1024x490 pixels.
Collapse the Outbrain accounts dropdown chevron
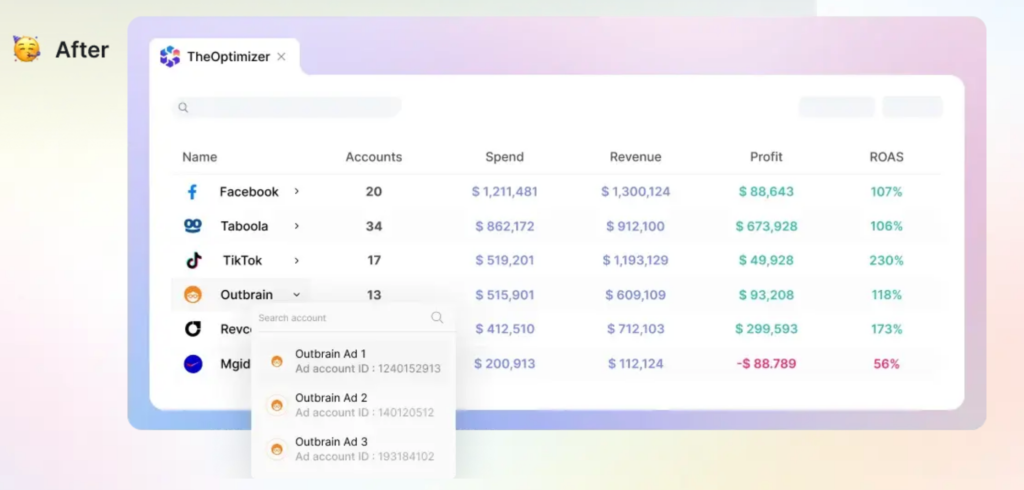click(x=296, y=295)
